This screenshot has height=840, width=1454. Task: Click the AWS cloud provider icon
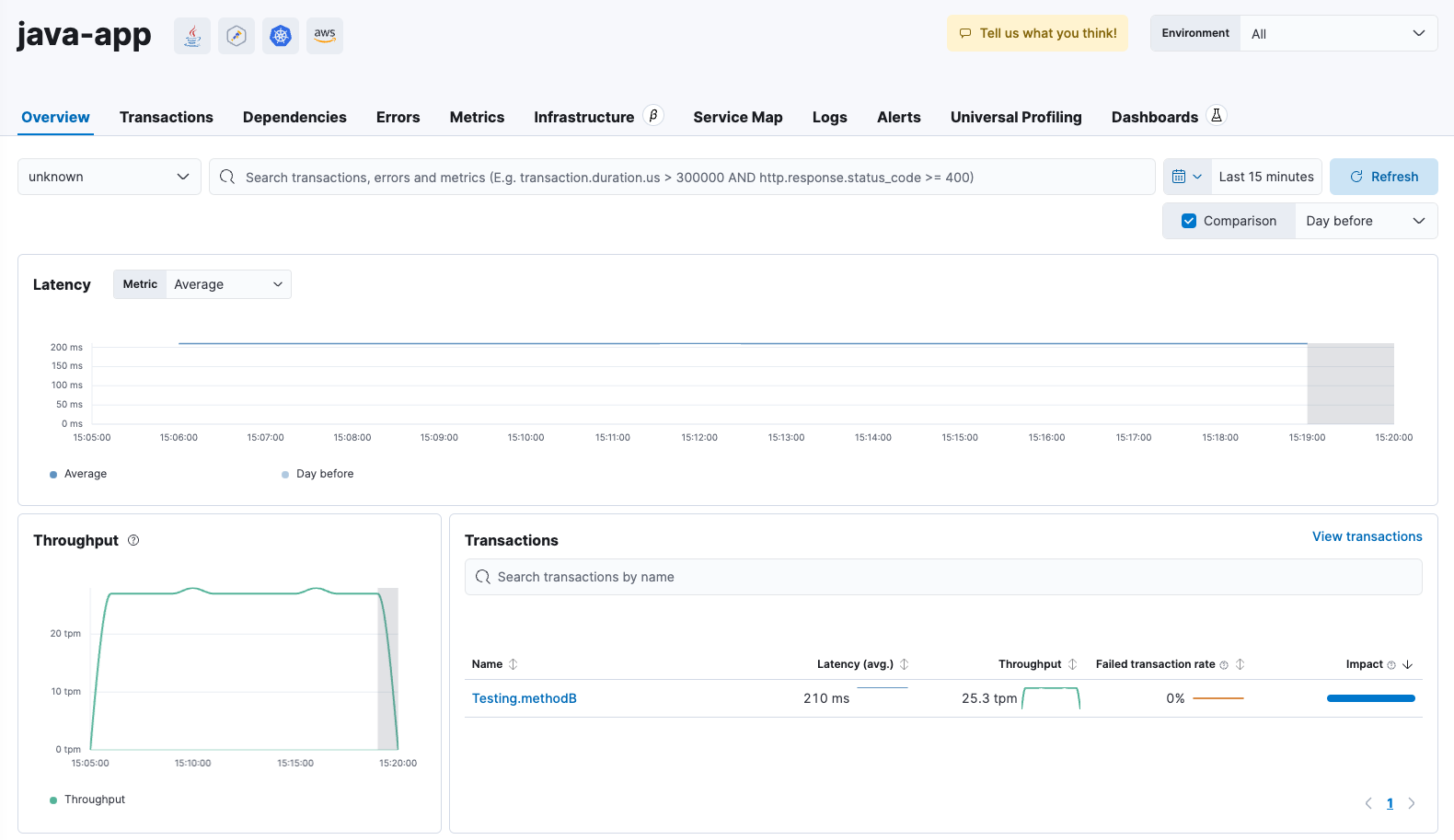tap(325, 36)
